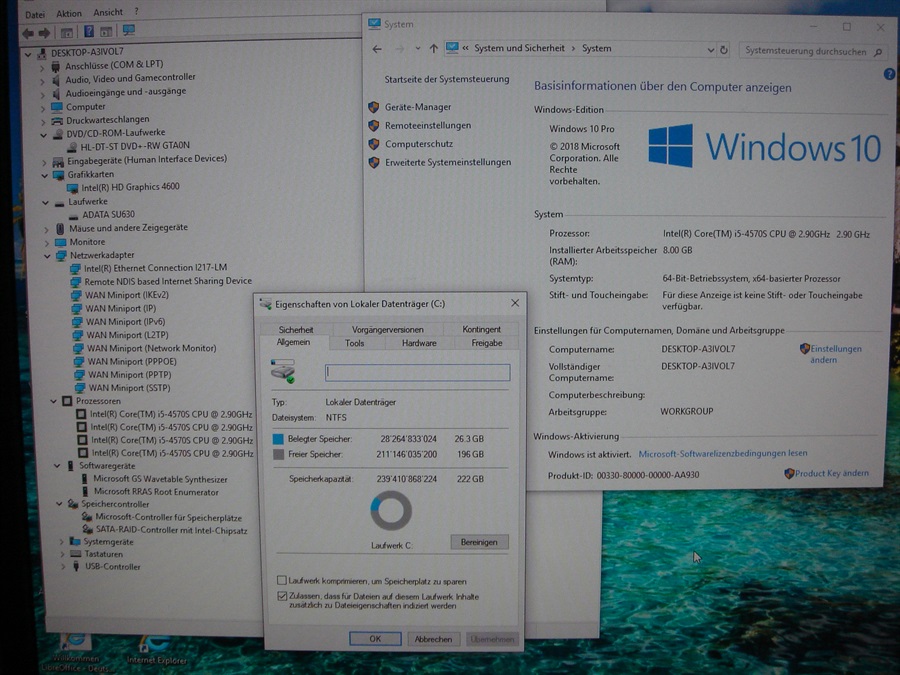Switch to the Sicherheit tab
This screenshot has height=675, width=900.
pyautogui.click(x=296, y=329)
